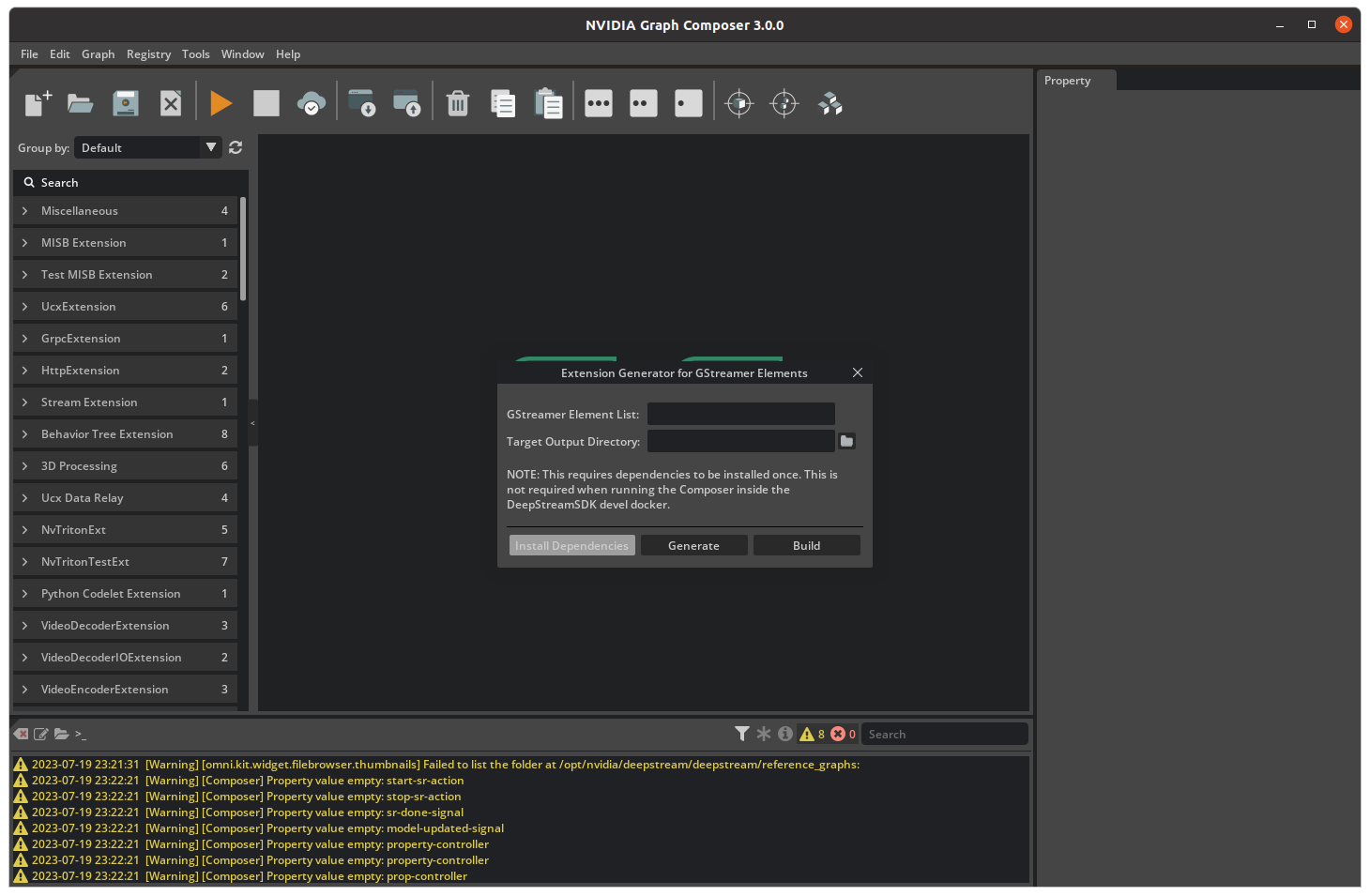Image resolution: width=1370 pixels, height=896 pixels.
Task: Open the Tools menu
Action: tap(195, 54)
